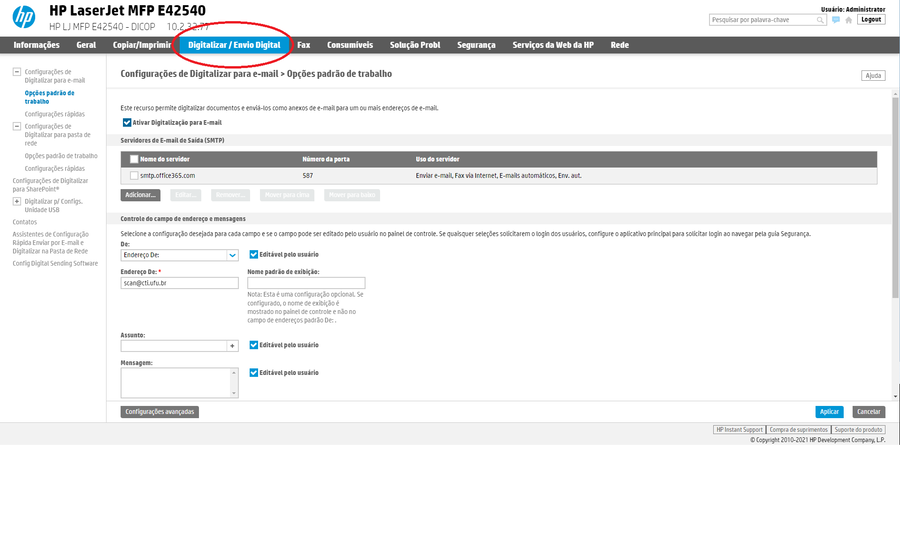Click the Aplicar button

(829, 411)
